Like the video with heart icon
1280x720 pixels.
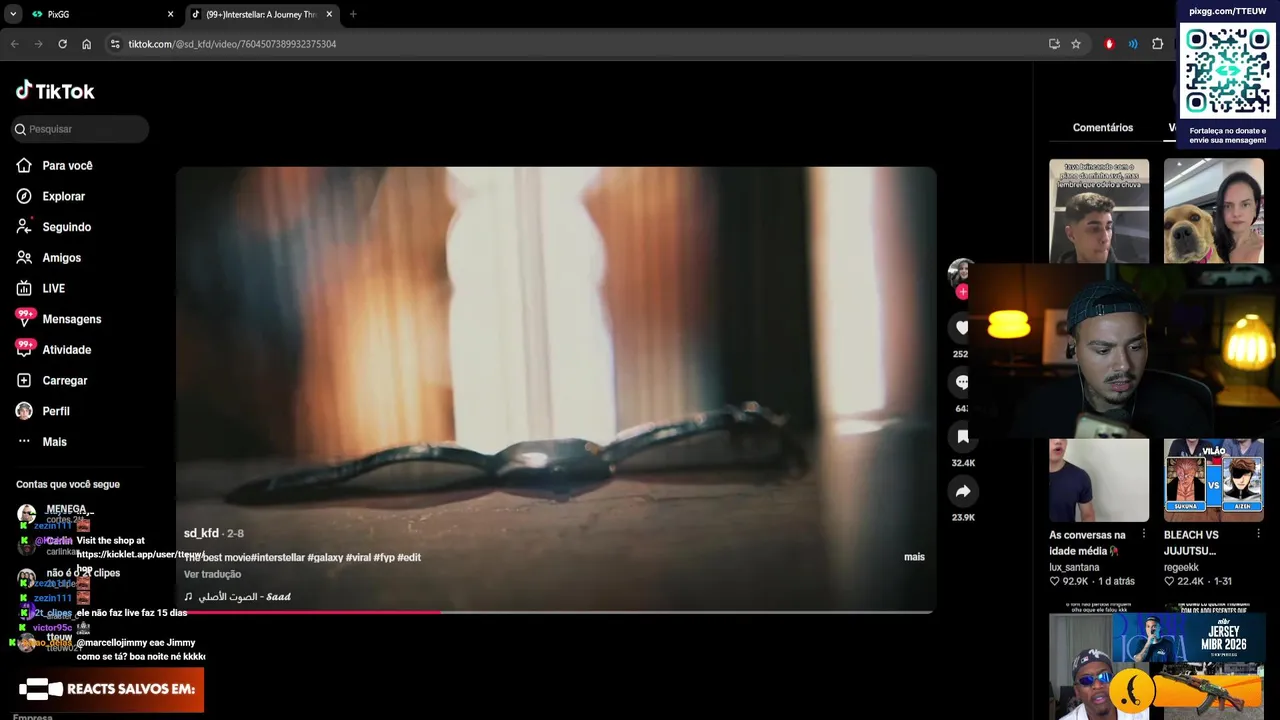pos(961,327)
